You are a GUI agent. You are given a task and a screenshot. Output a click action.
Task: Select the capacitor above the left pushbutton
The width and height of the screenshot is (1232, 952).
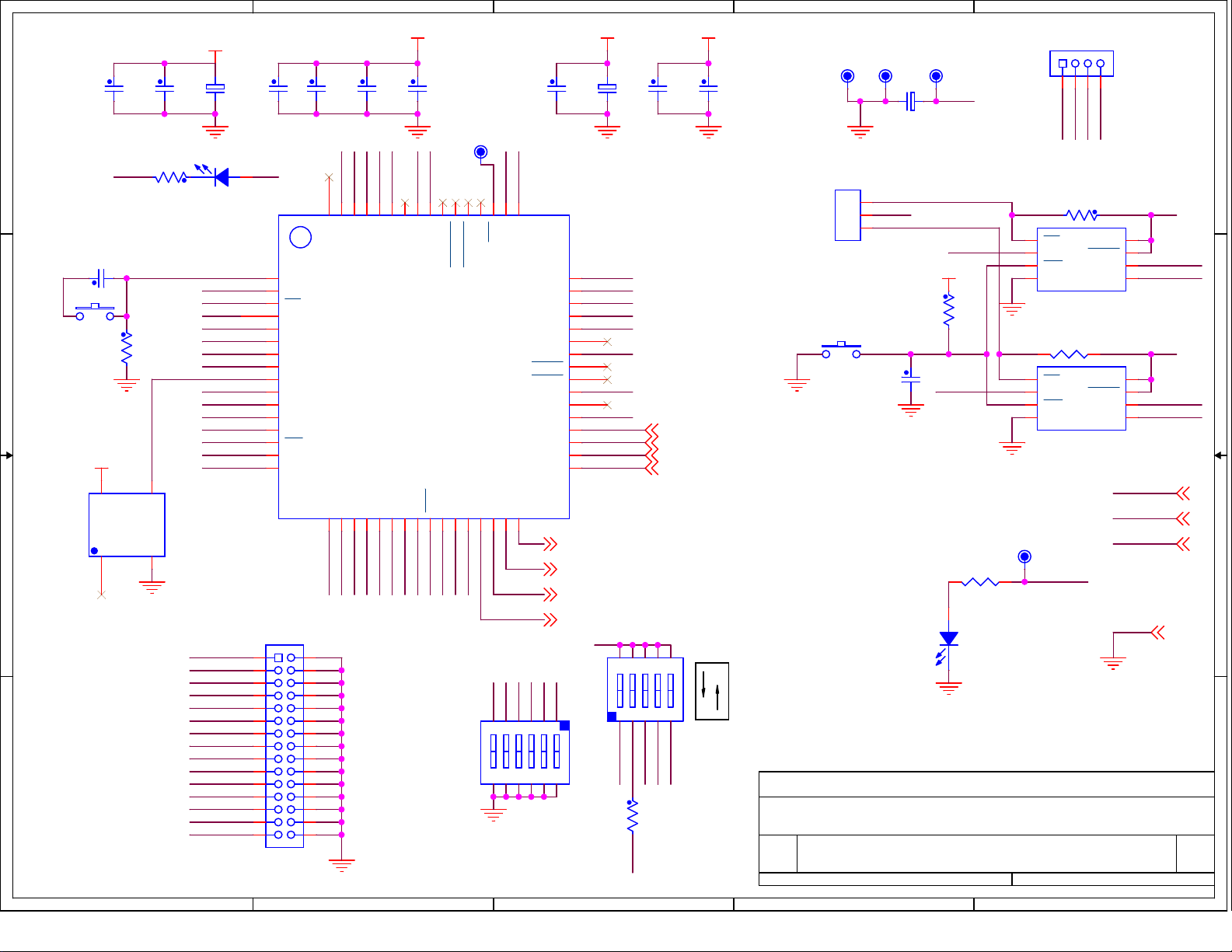[x=99, y=277]
